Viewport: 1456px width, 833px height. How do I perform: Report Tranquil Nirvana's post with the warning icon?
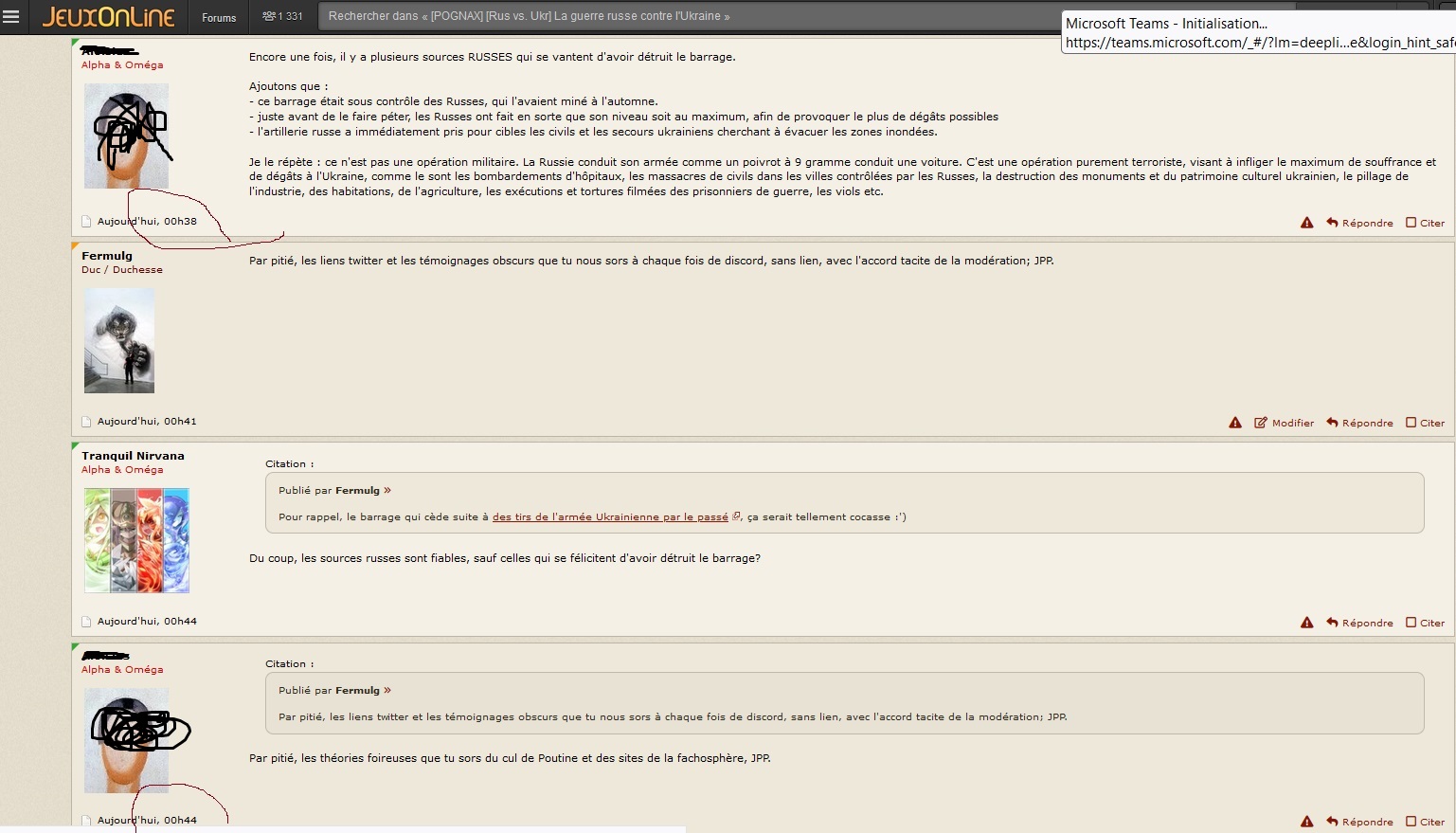[1306, 623]
